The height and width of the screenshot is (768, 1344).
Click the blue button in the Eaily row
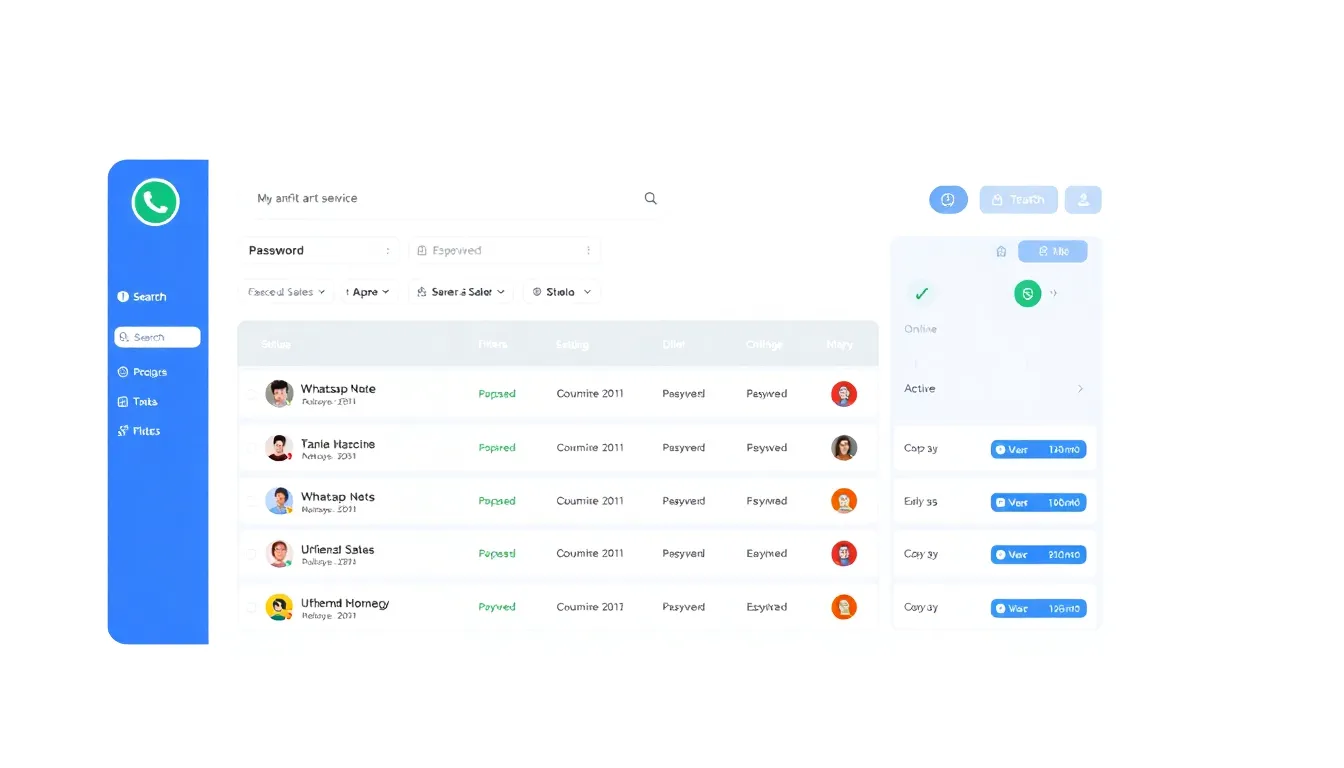pyautogui.click(x=1038, y=502)
